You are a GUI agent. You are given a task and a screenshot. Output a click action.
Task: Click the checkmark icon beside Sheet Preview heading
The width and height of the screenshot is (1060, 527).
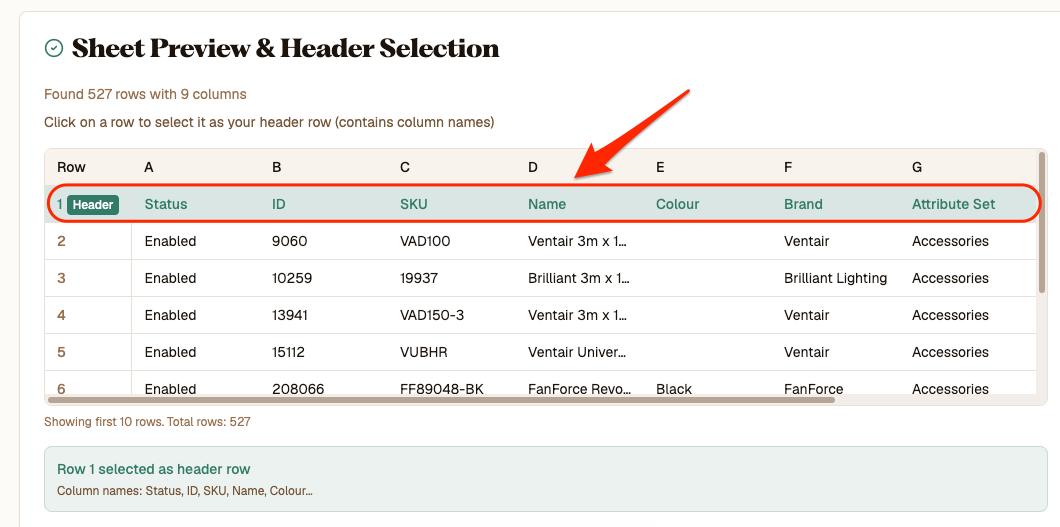(x=53, y=48)
